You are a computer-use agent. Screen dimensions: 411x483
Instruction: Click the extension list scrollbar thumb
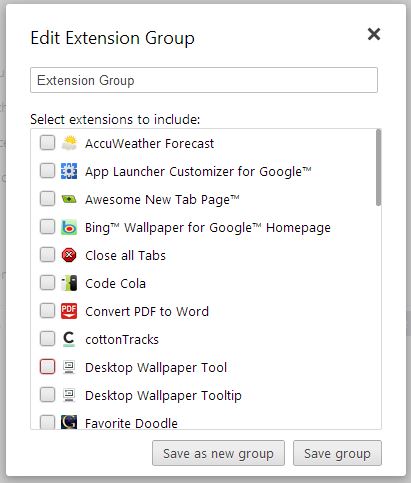(378, 168)
